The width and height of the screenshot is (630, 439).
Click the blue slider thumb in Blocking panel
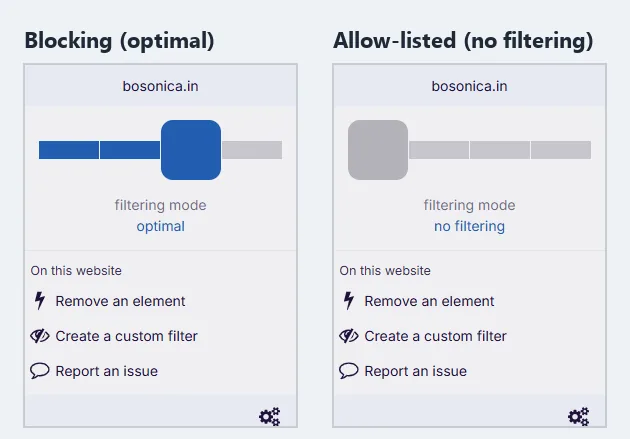191,150
